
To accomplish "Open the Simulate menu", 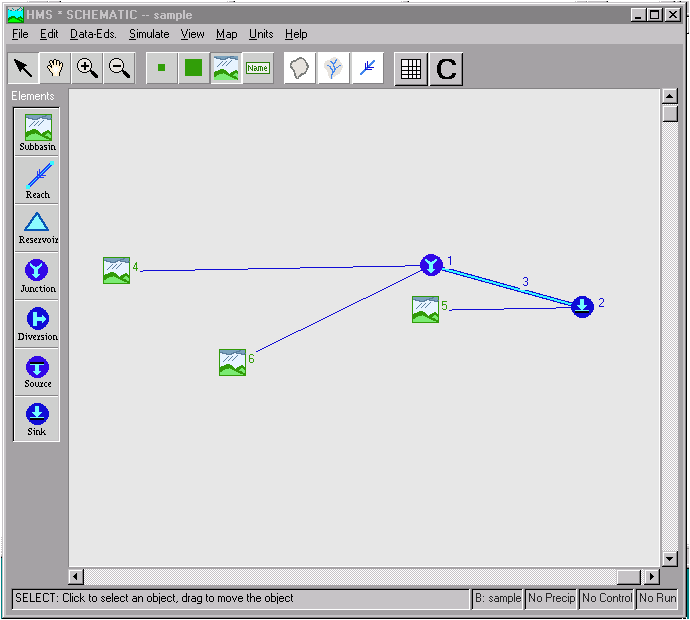I will pos(149,34).
